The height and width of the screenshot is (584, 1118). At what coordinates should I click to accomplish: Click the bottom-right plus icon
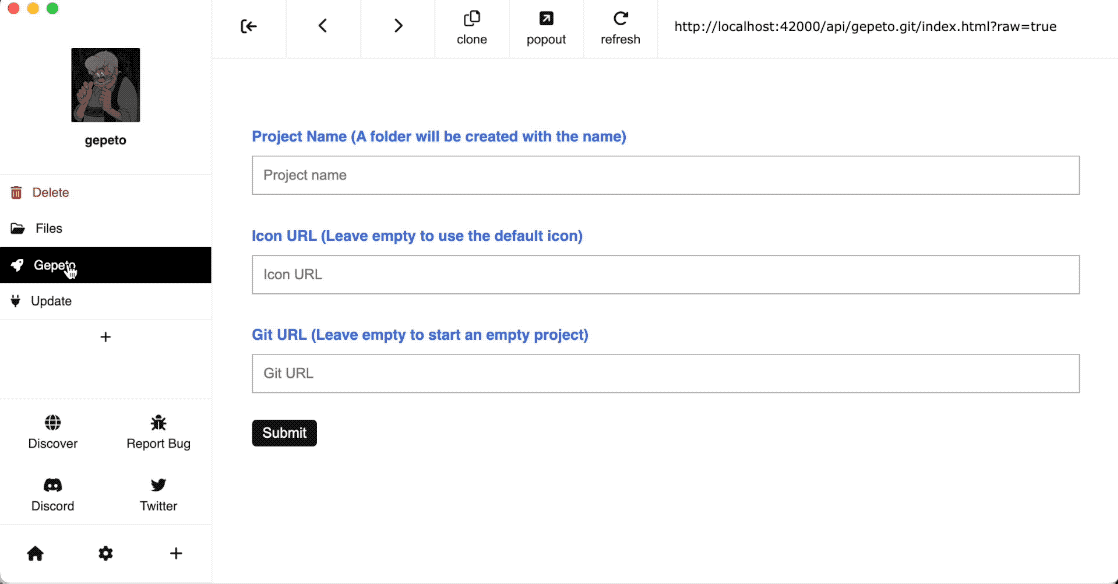pos(176,553)
